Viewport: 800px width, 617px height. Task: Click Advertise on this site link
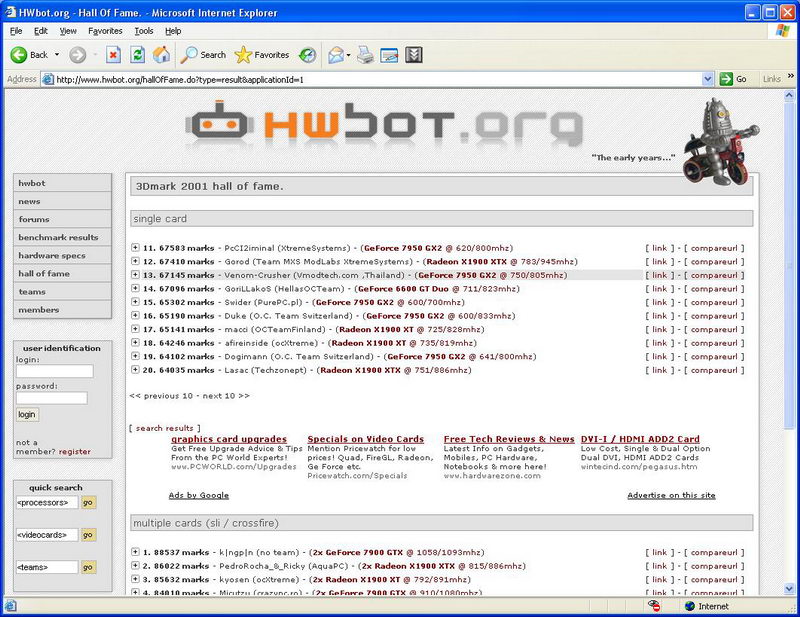(x=671, y=495)
